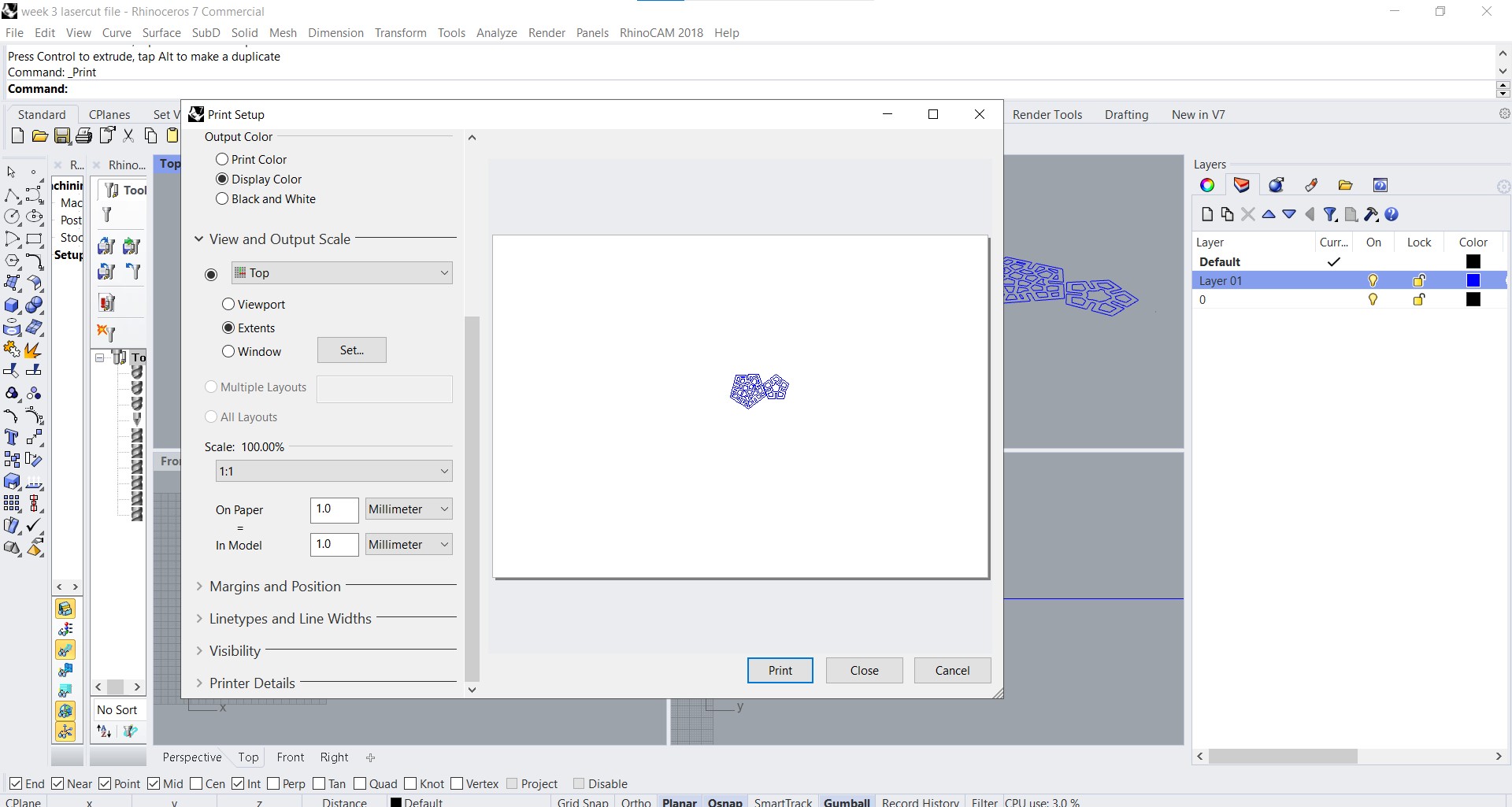This screenshot has width=1512, height=807.
Task: Select the Text object tool
Action: tap(12, 437)
